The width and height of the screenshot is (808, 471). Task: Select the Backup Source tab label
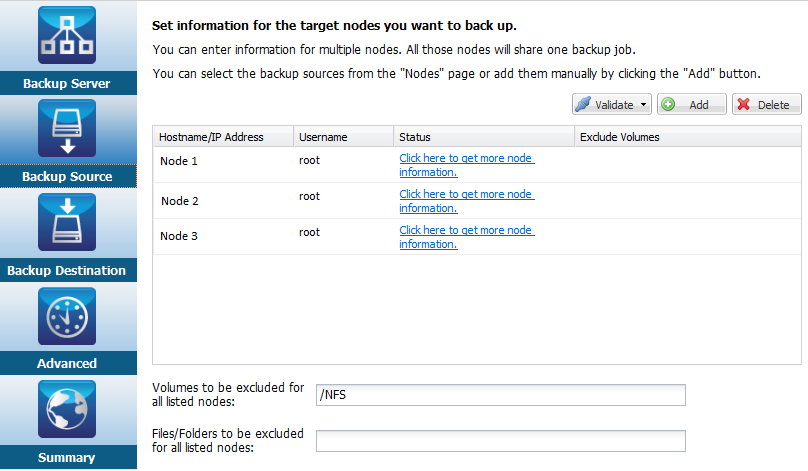[67, 177]
